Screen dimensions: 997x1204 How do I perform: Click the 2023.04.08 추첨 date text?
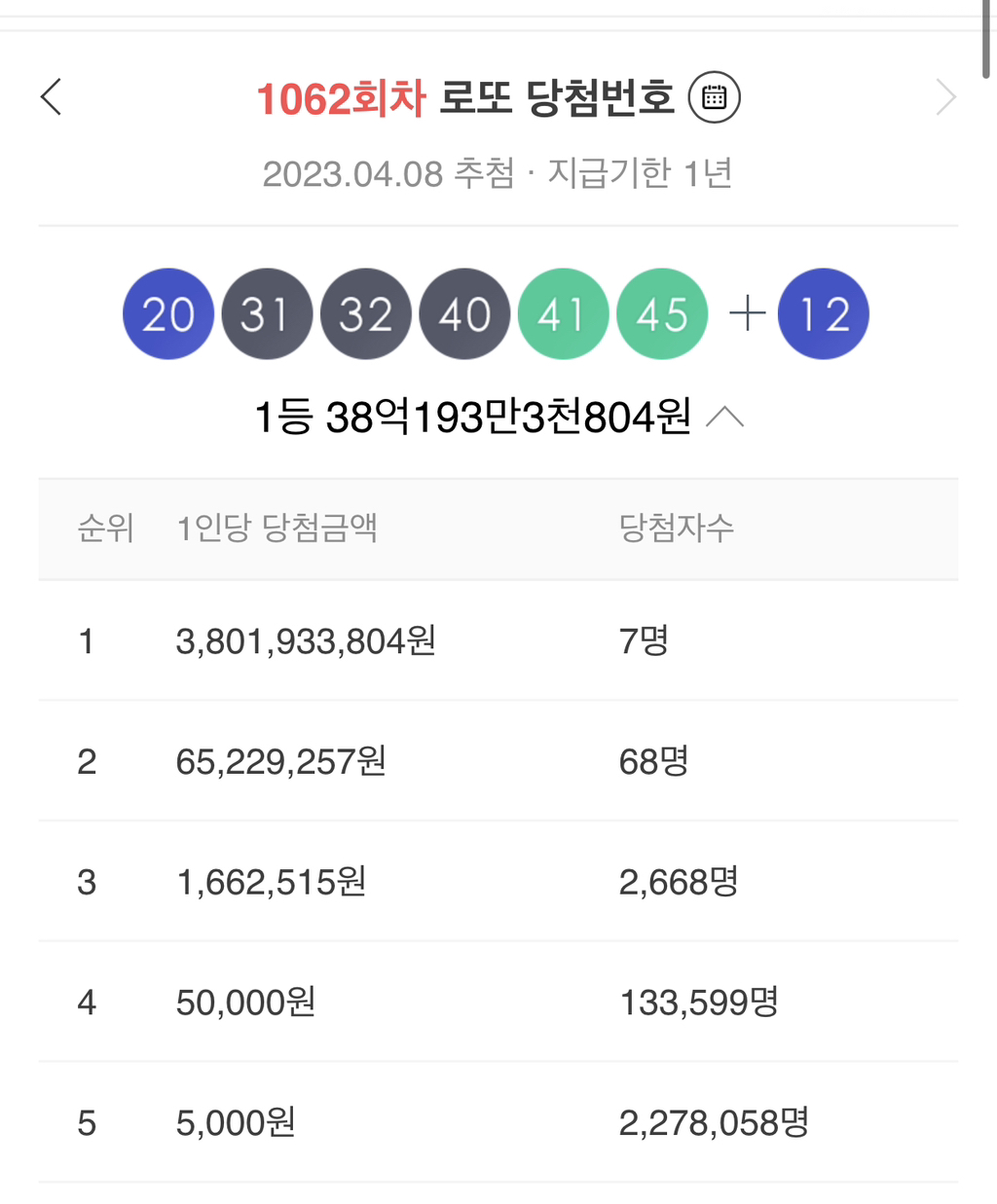tap(388, 173)
